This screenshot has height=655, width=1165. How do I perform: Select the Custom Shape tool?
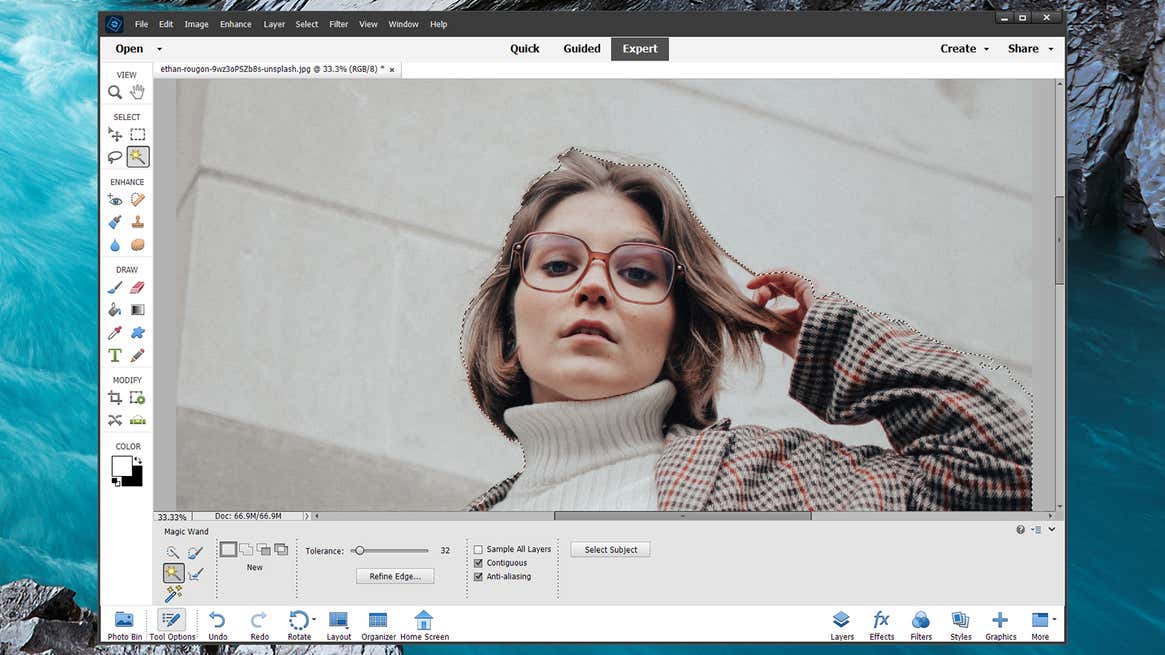tap(137, 333)
